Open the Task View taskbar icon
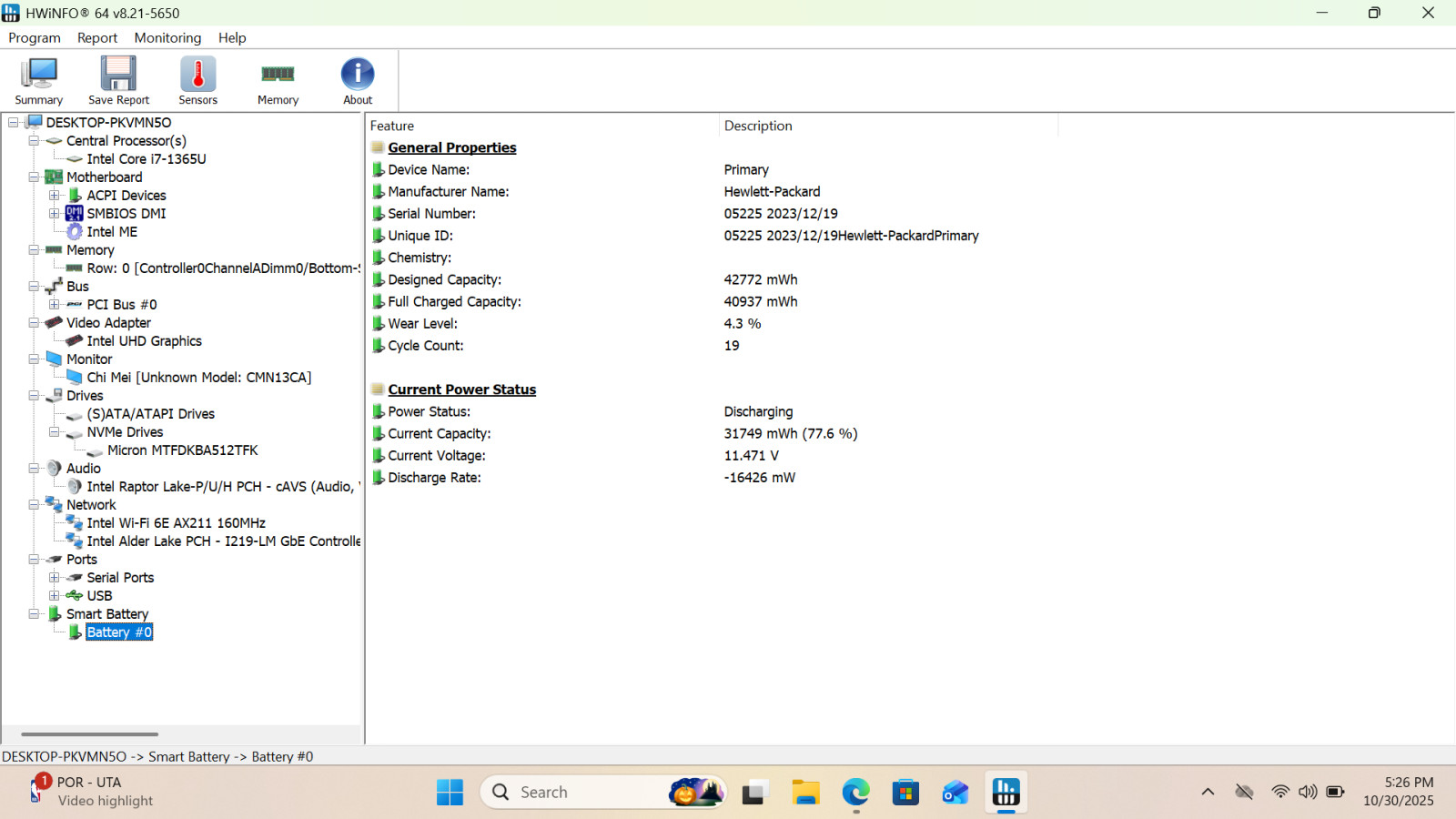This screenshot has width=1456, height=819. pos(753,793)
